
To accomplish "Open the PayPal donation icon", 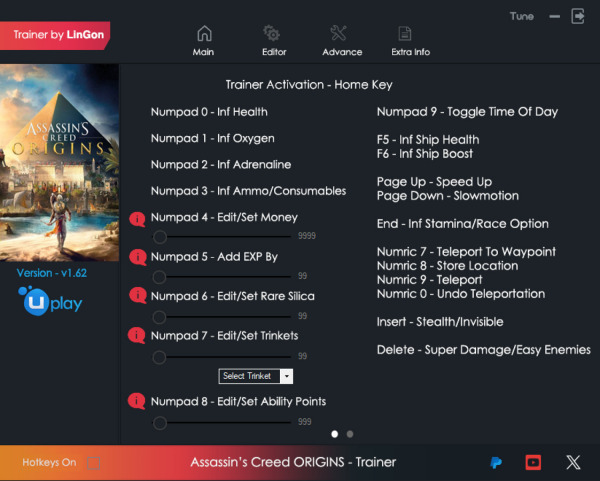I will point(496,463).
